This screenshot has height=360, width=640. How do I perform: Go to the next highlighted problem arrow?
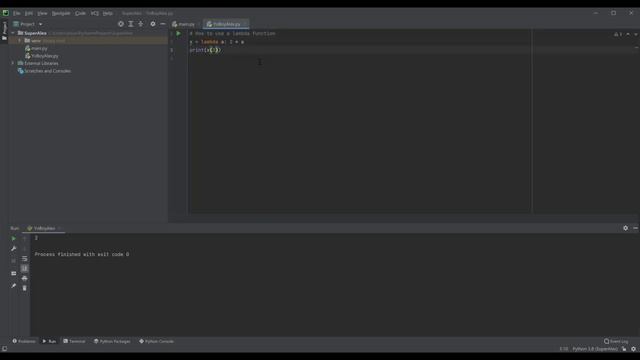[636, 34]
